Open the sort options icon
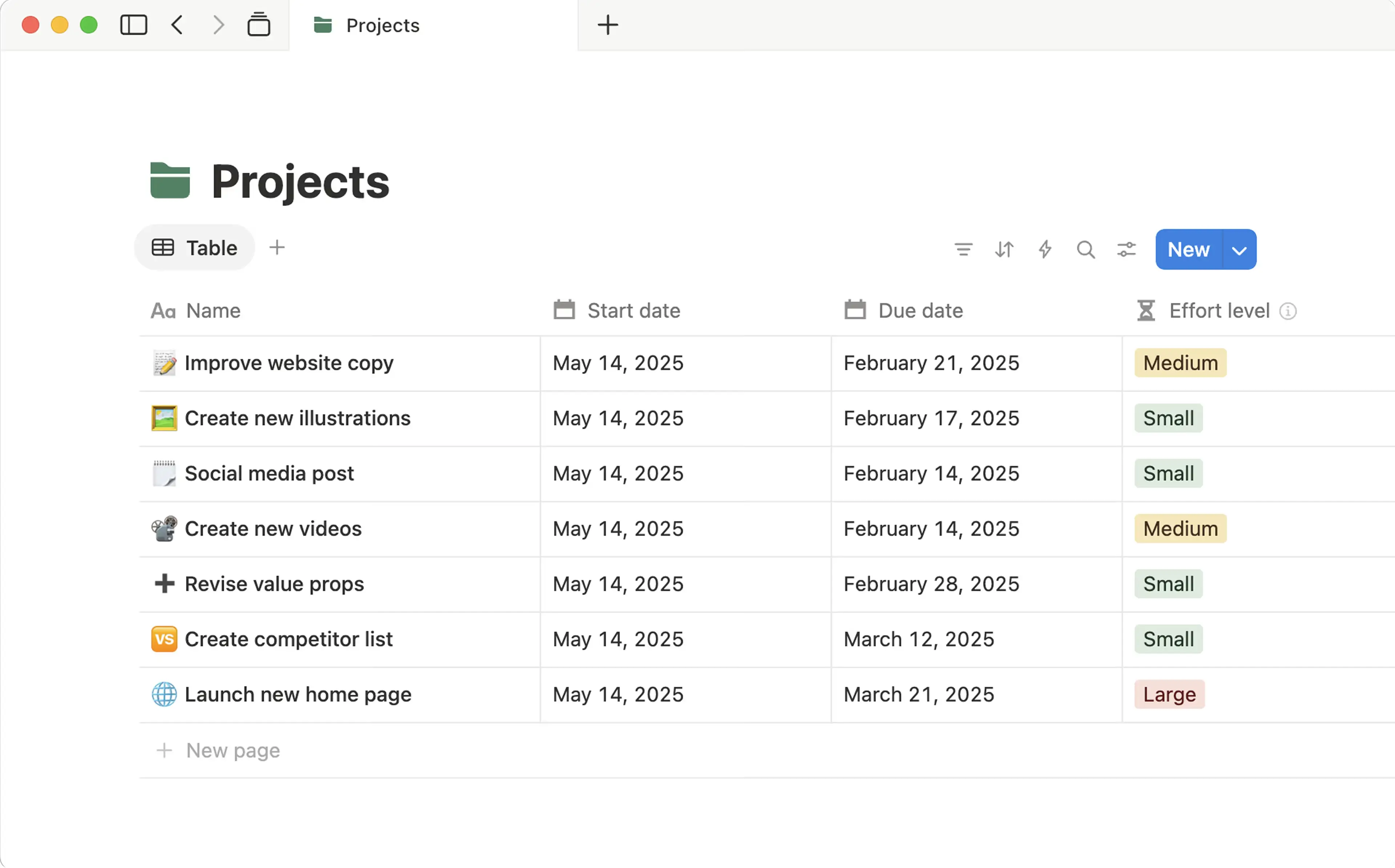The image size is (1395, 868). pos(1004,249)
